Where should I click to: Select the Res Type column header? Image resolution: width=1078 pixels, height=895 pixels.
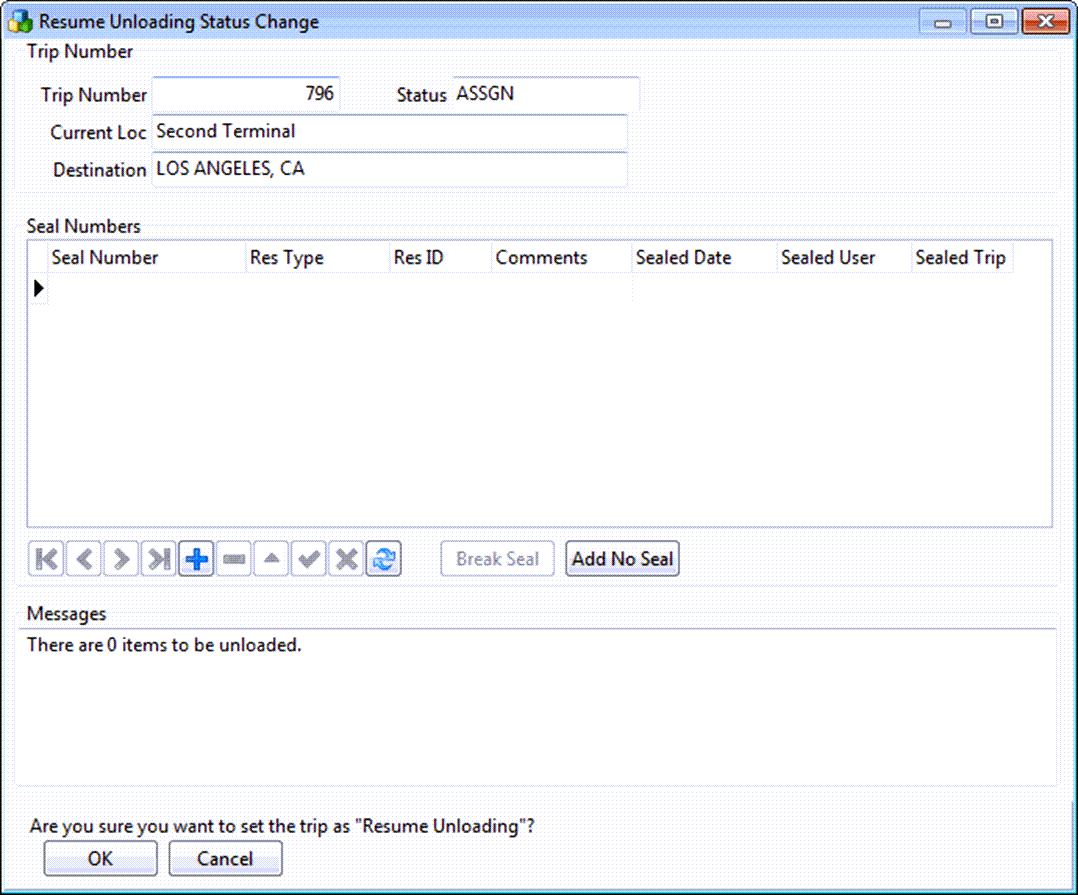click(318, 258)
